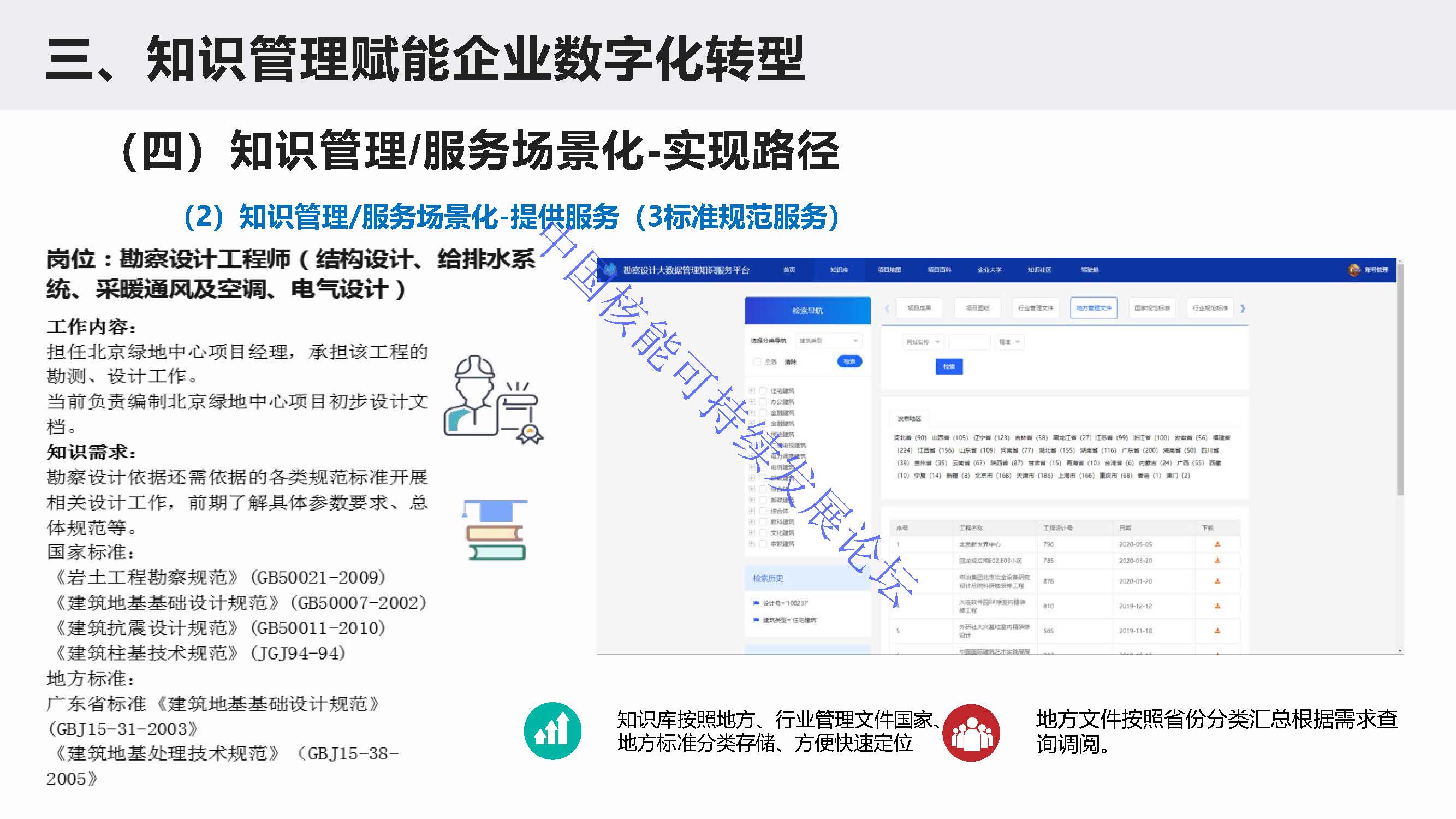The image size is (1456, 819).
Task: Click download icon for 北京新世界中心 row
Action: 1217,544
